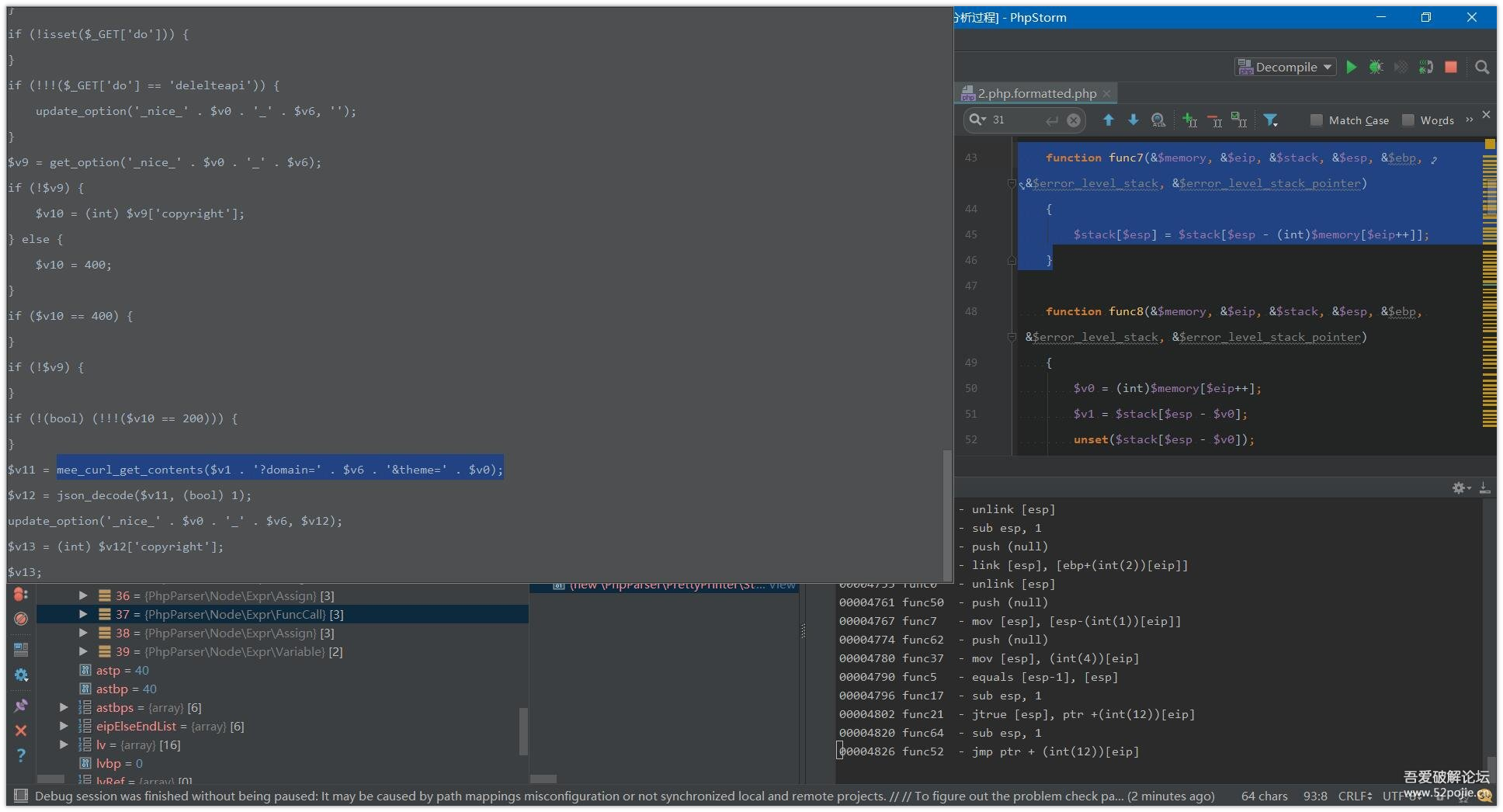Click the new line icon in the search field

[1052, 120]
